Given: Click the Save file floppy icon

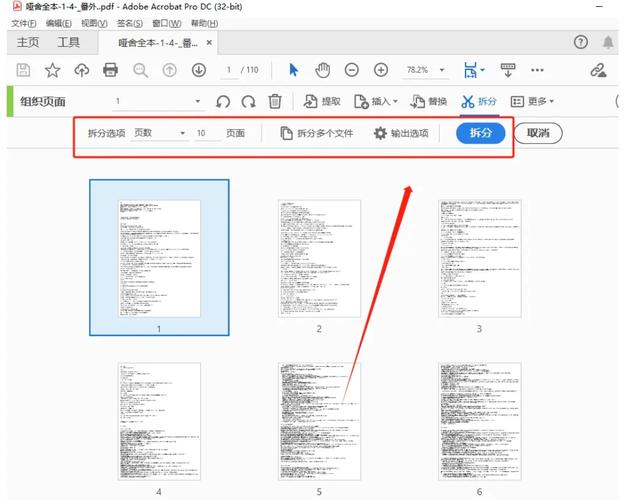Looking at the screenshot, I should point(23,70).
